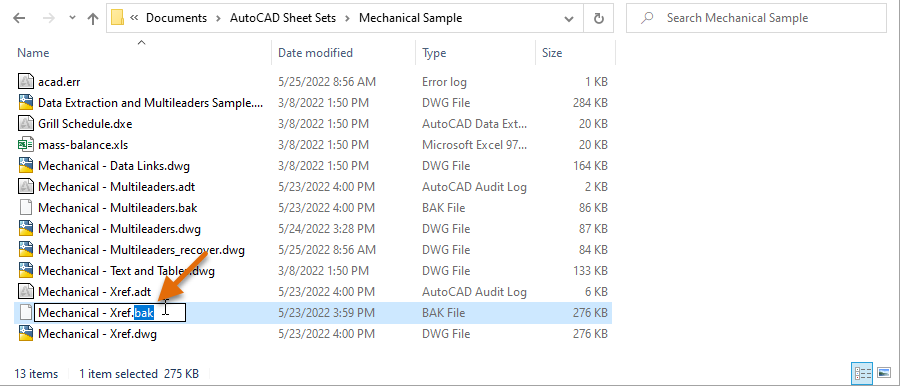The height and width of the screenshot is (388, 902).
Task: Switch to Details view icon
Action: point(863,373)
